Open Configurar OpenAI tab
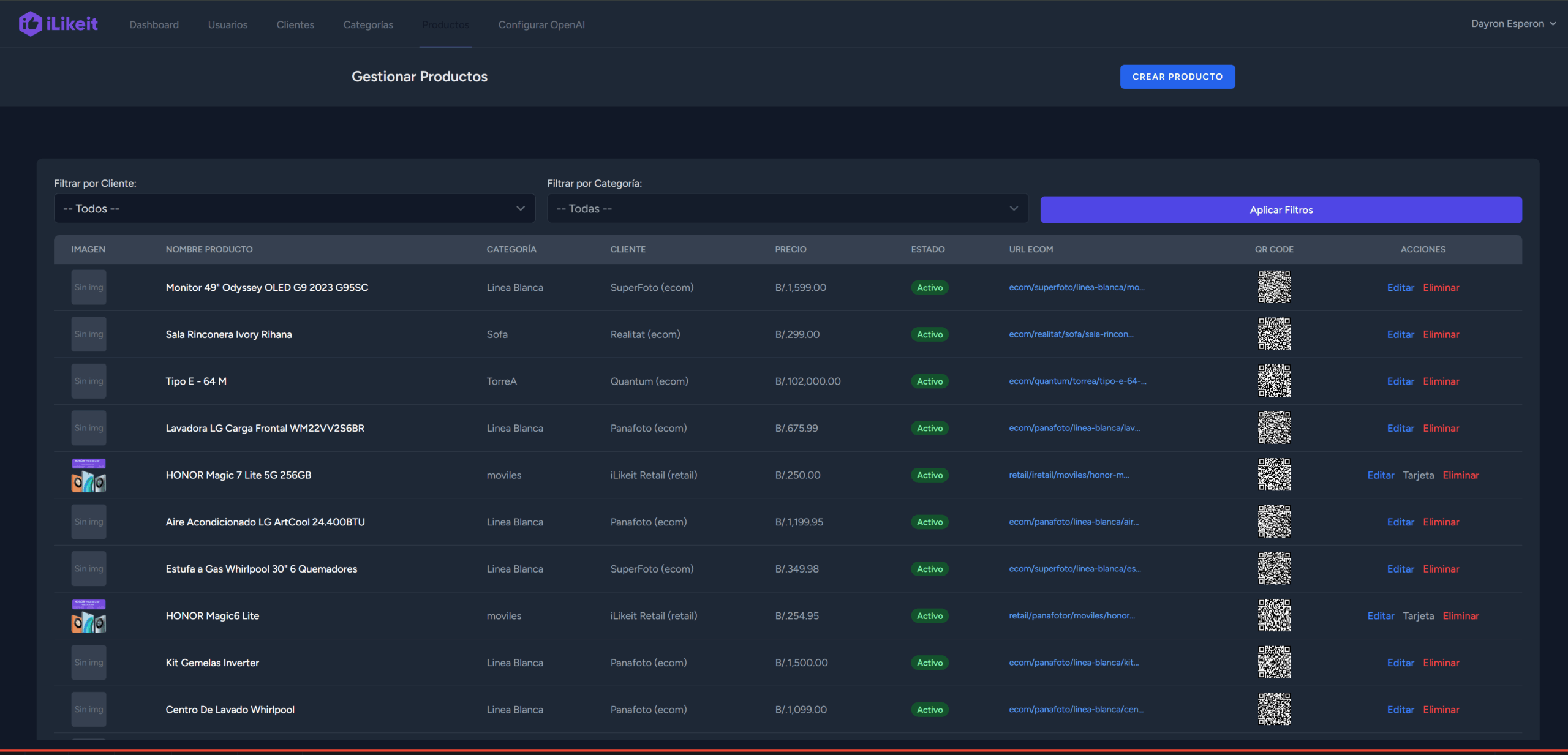The image size is (1568, 755). [x=541, y=24]
